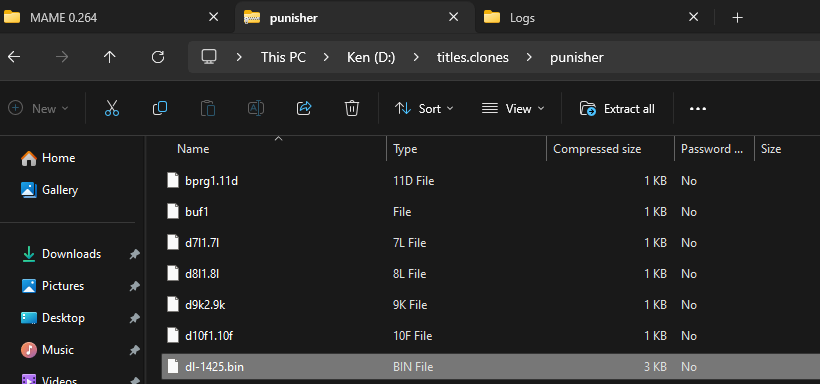Viewport: 820px width, 384px height.
Task: Open the Sort dropdown menu
Action: (x=424, y=108)
